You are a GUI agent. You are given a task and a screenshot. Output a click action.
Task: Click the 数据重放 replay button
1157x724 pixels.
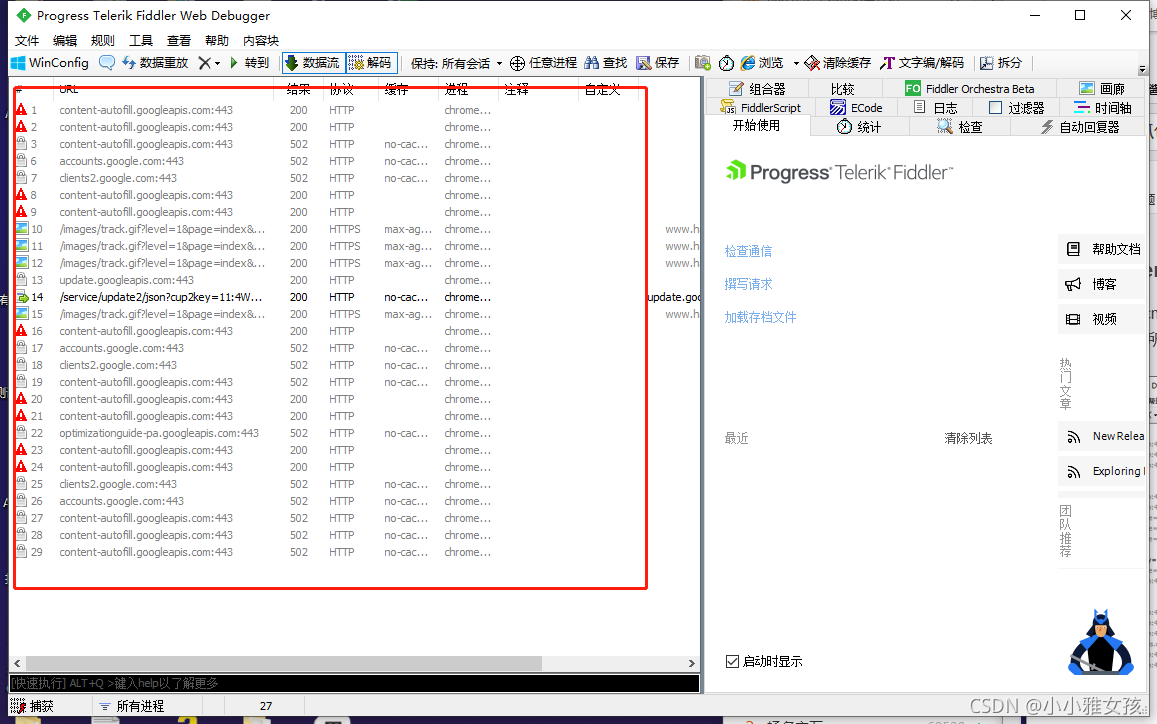(156, 63)
